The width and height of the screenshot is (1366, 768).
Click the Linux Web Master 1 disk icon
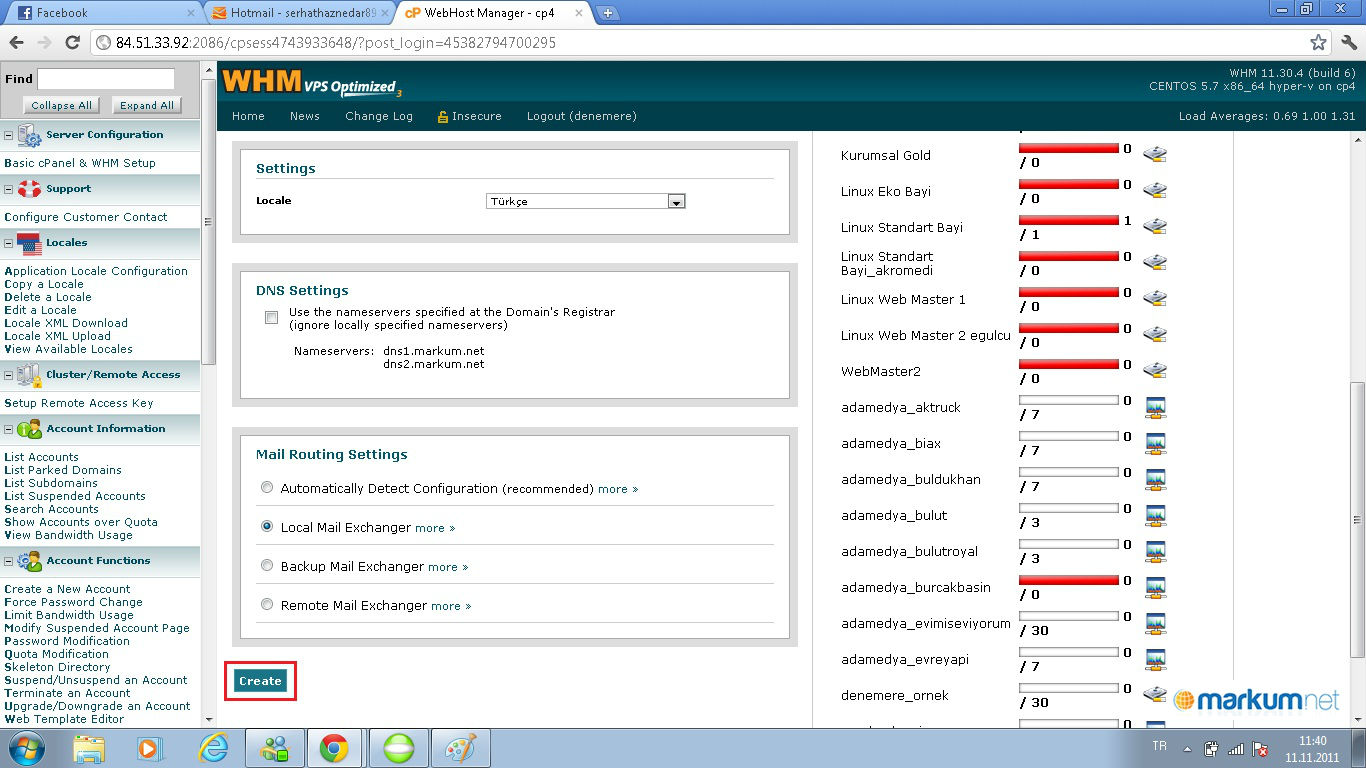click(x=1155, y=298)
